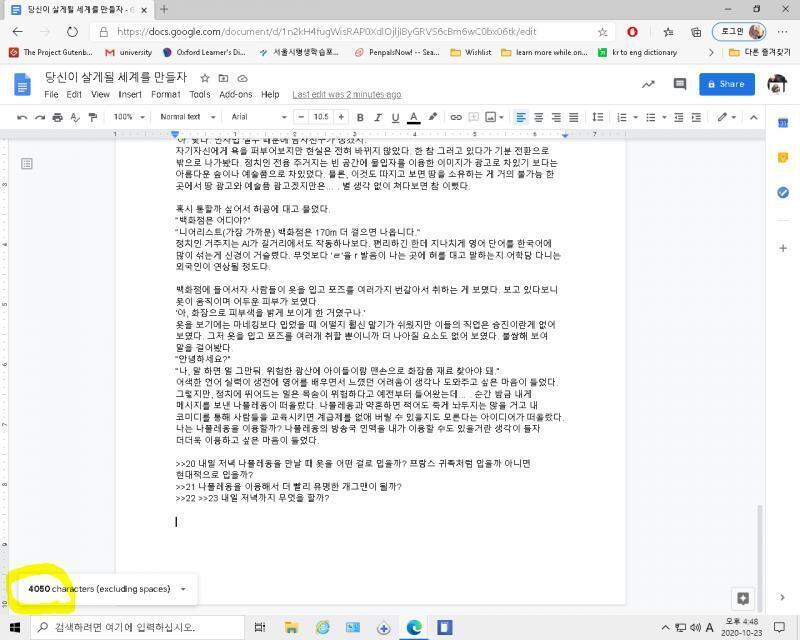
Task: Open the Help menu
Action: pyautogui.click(x=270, y=94)
